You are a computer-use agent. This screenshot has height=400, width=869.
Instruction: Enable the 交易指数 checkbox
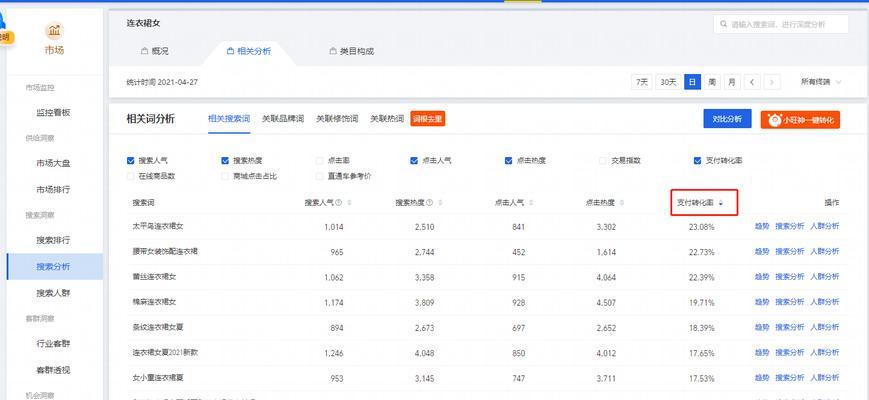click(603, 161)
